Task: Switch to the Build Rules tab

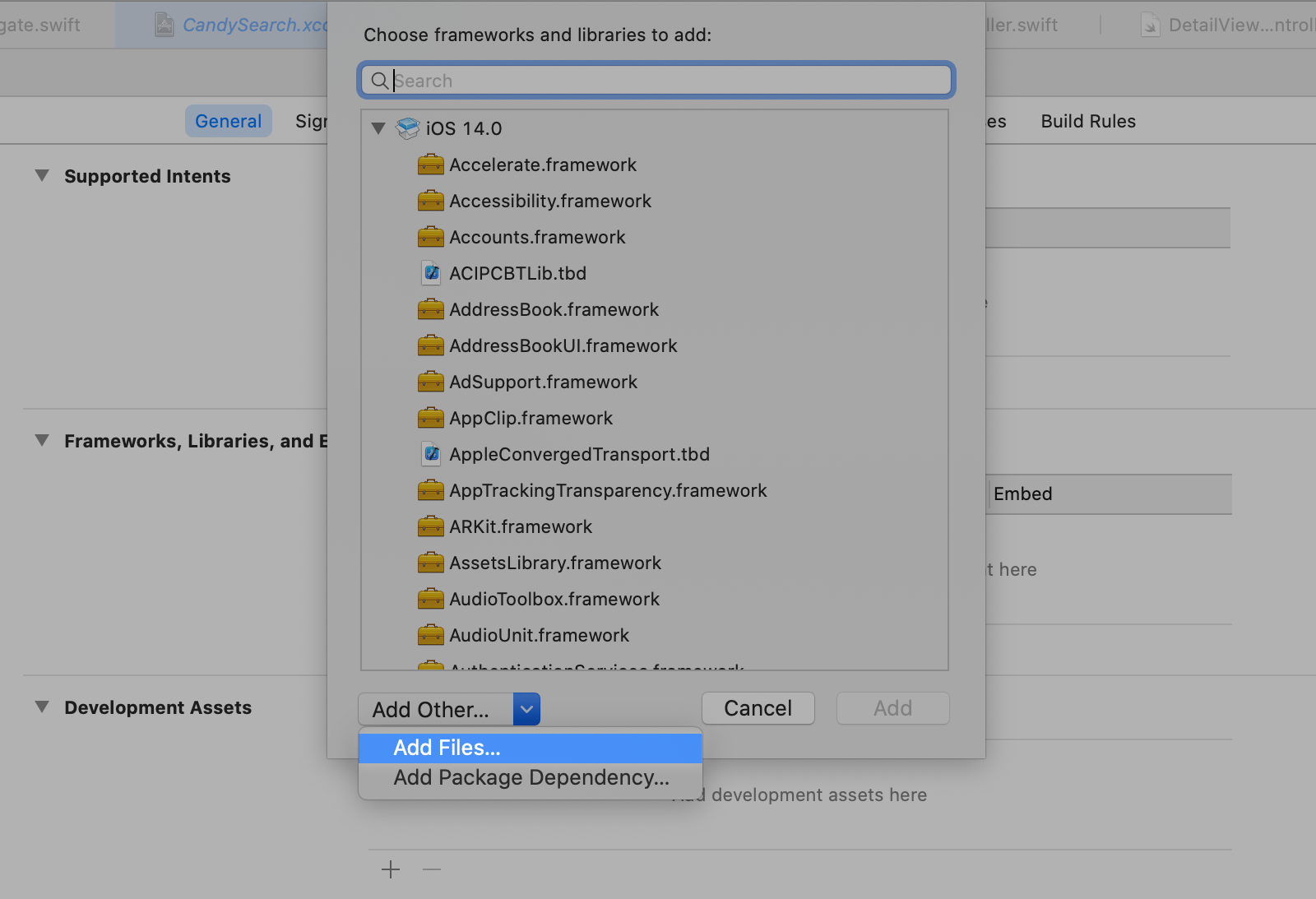Action: (1087, 121)
